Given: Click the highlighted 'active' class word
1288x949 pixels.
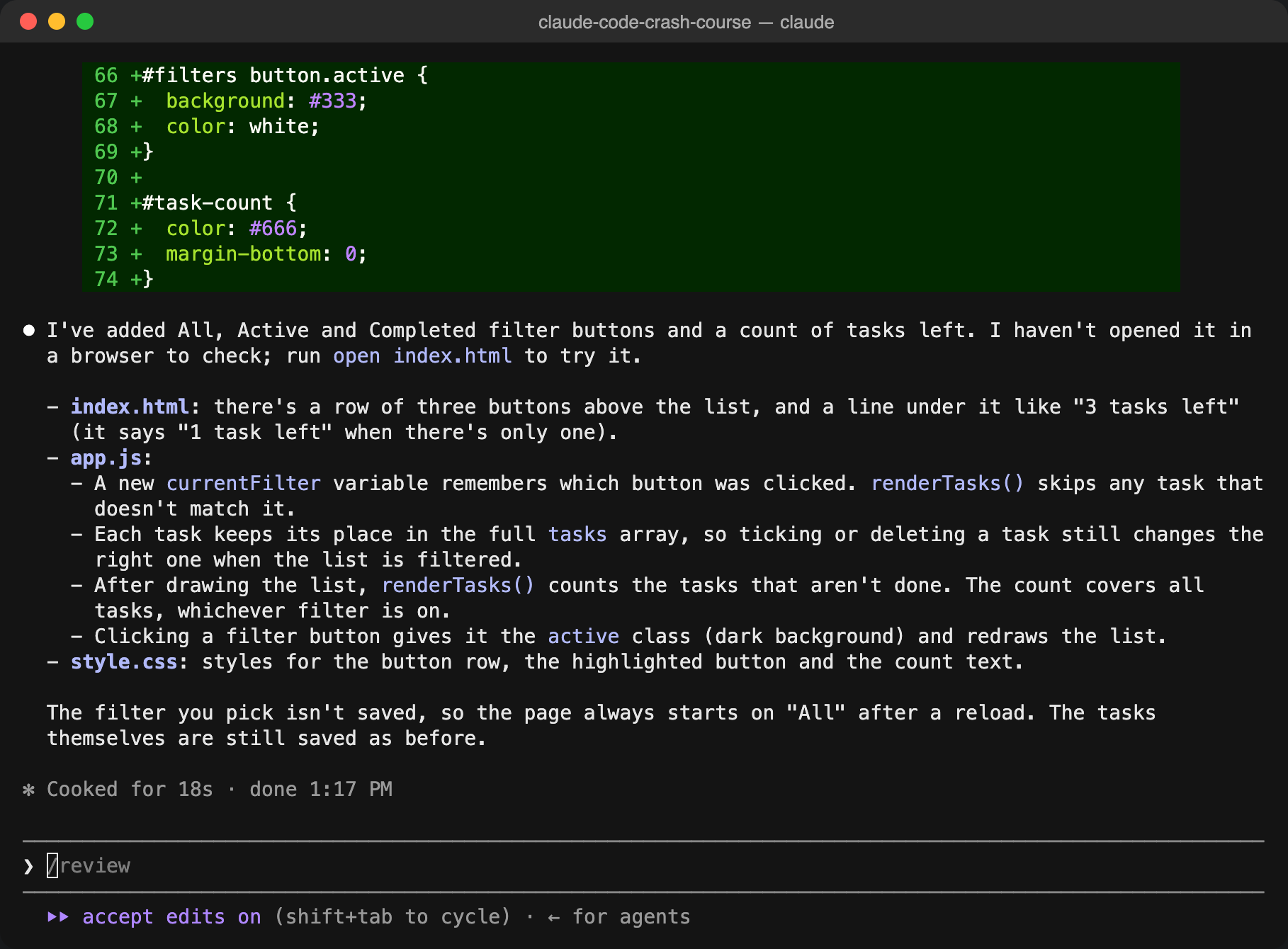Looking at the screenshot, I should (584, 636).
